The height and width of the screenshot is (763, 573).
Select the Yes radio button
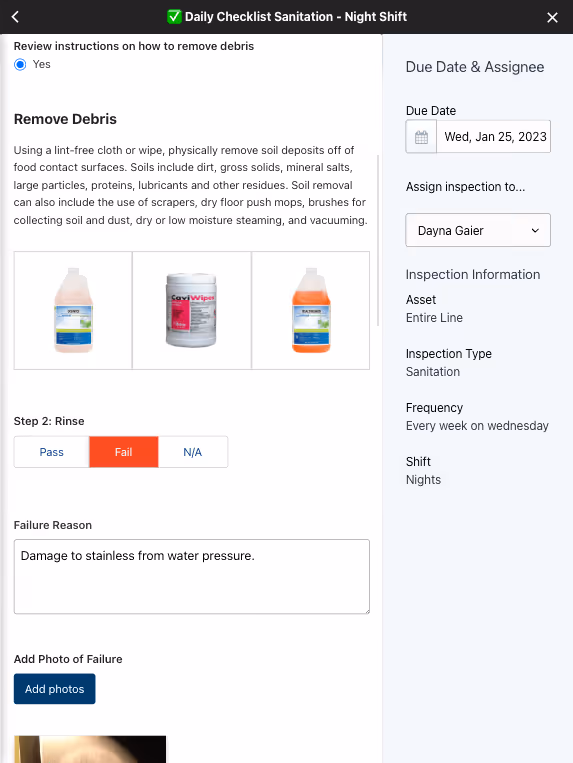(x=20, y=64)
